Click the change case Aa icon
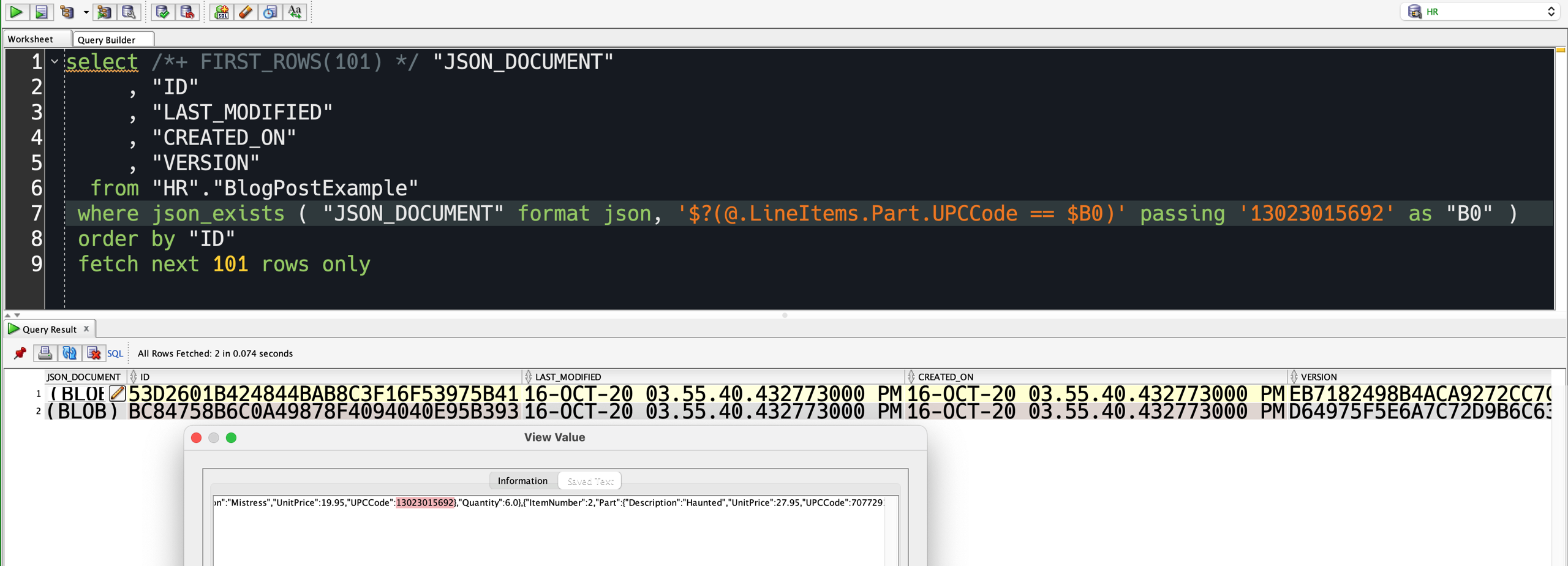This screenshot has width=1568, height=566. click(295, 12)
